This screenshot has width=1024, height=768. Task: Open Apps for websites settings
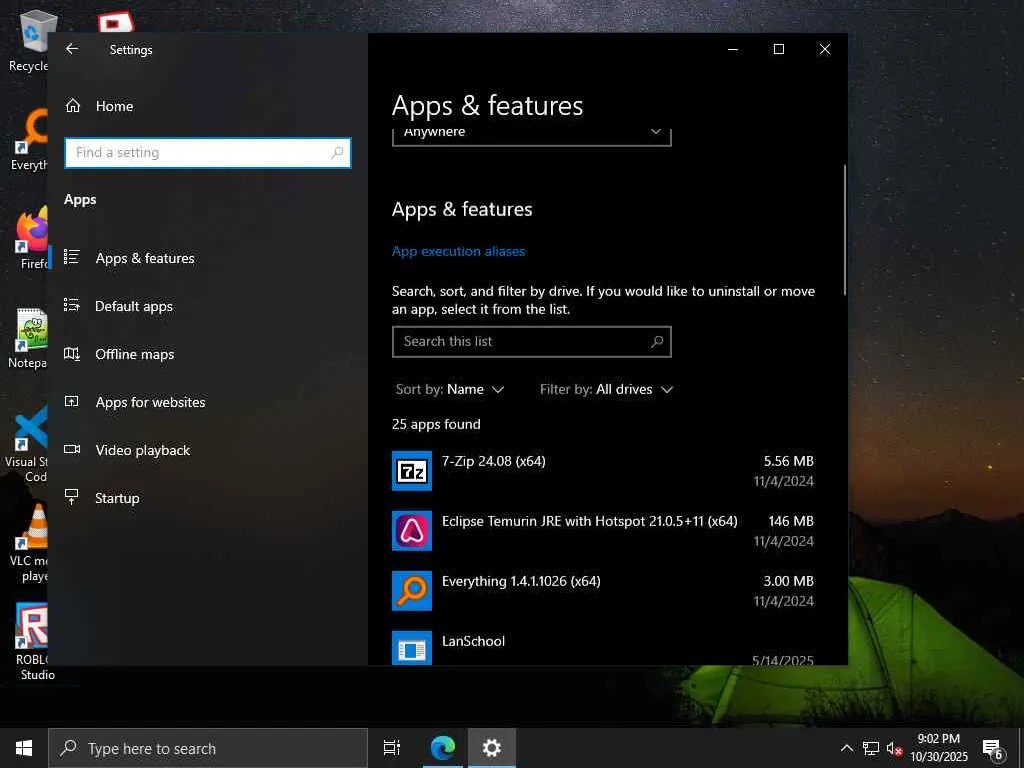click(150, 402)
